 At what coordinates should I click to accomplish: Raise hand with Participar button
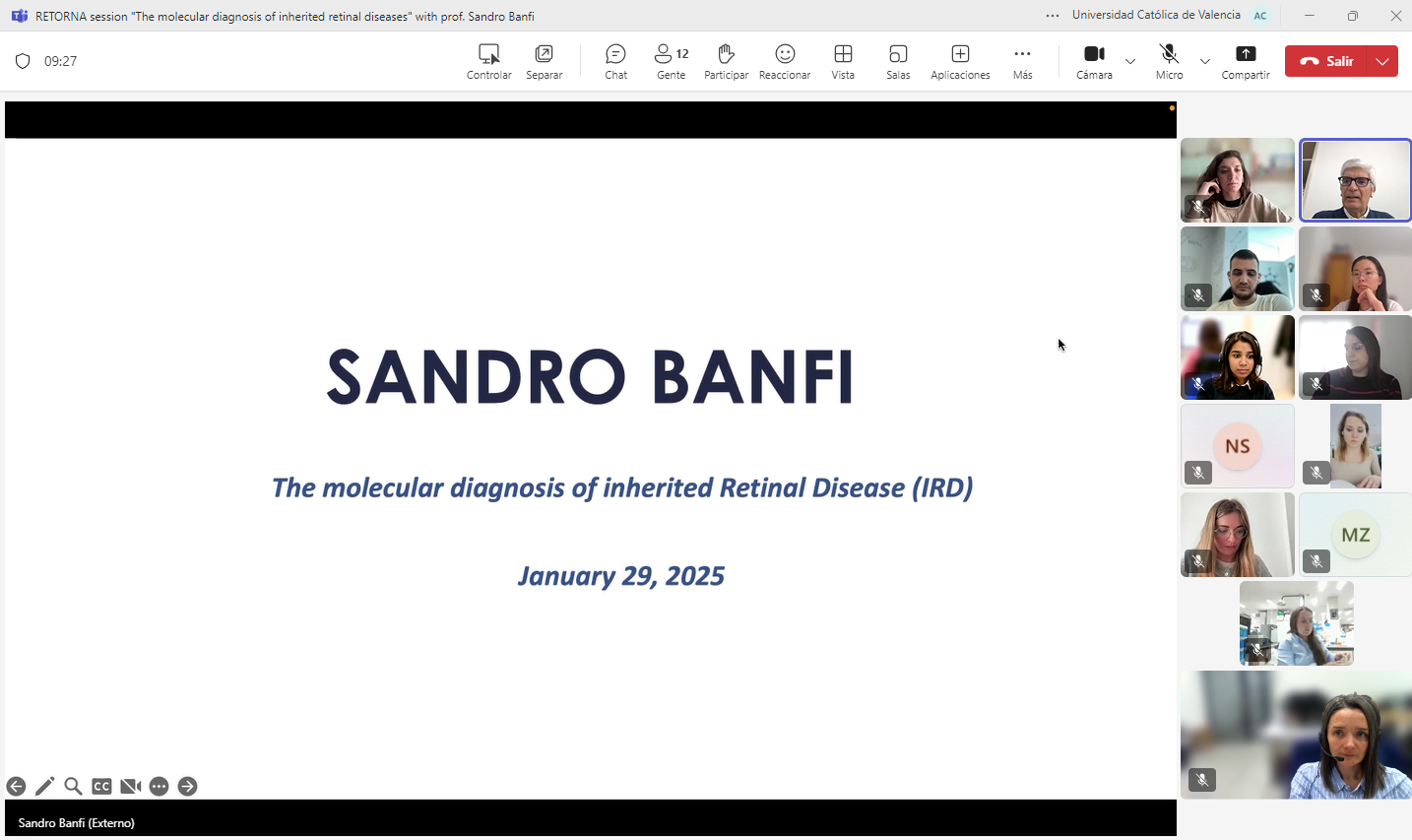click(x=726, y=61)
